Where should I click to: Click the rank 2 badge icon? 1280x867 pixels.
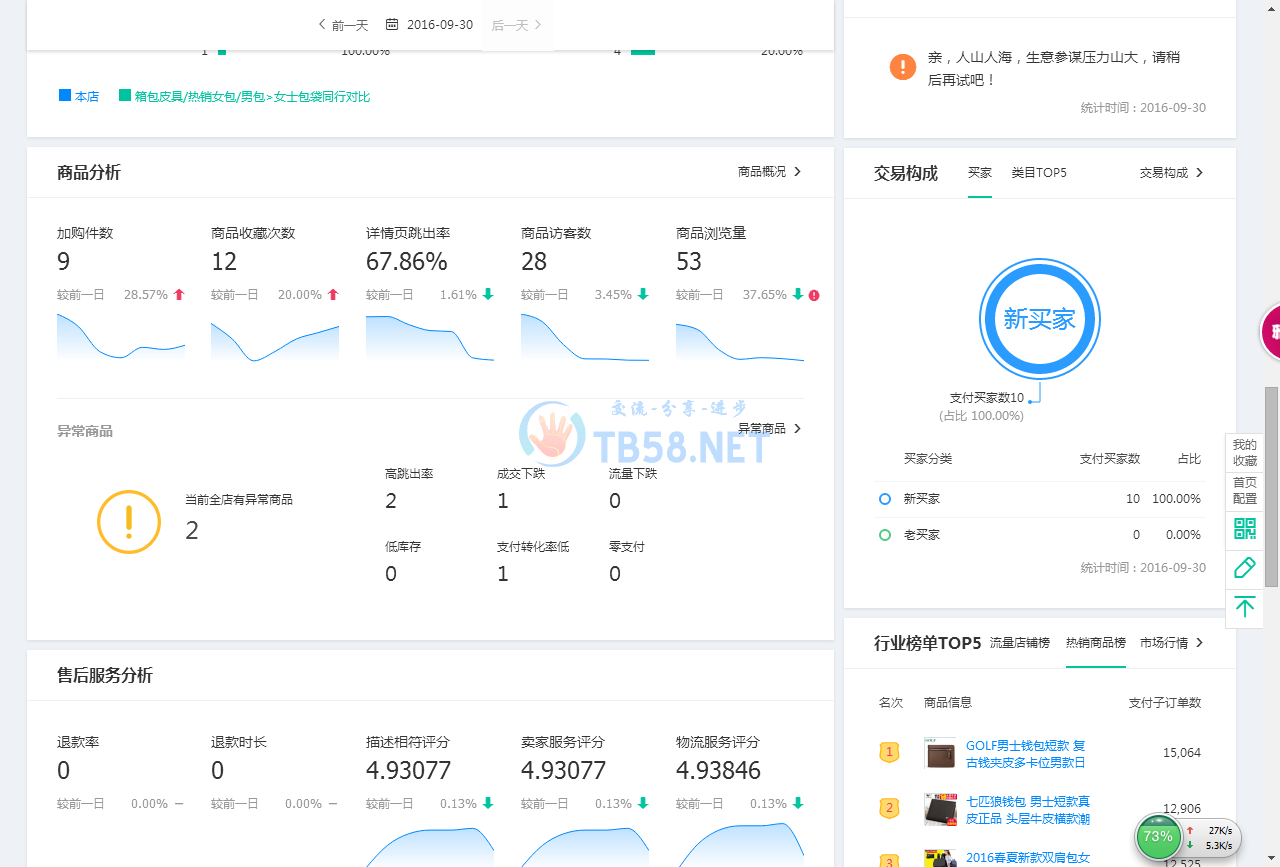click(889, 808)
